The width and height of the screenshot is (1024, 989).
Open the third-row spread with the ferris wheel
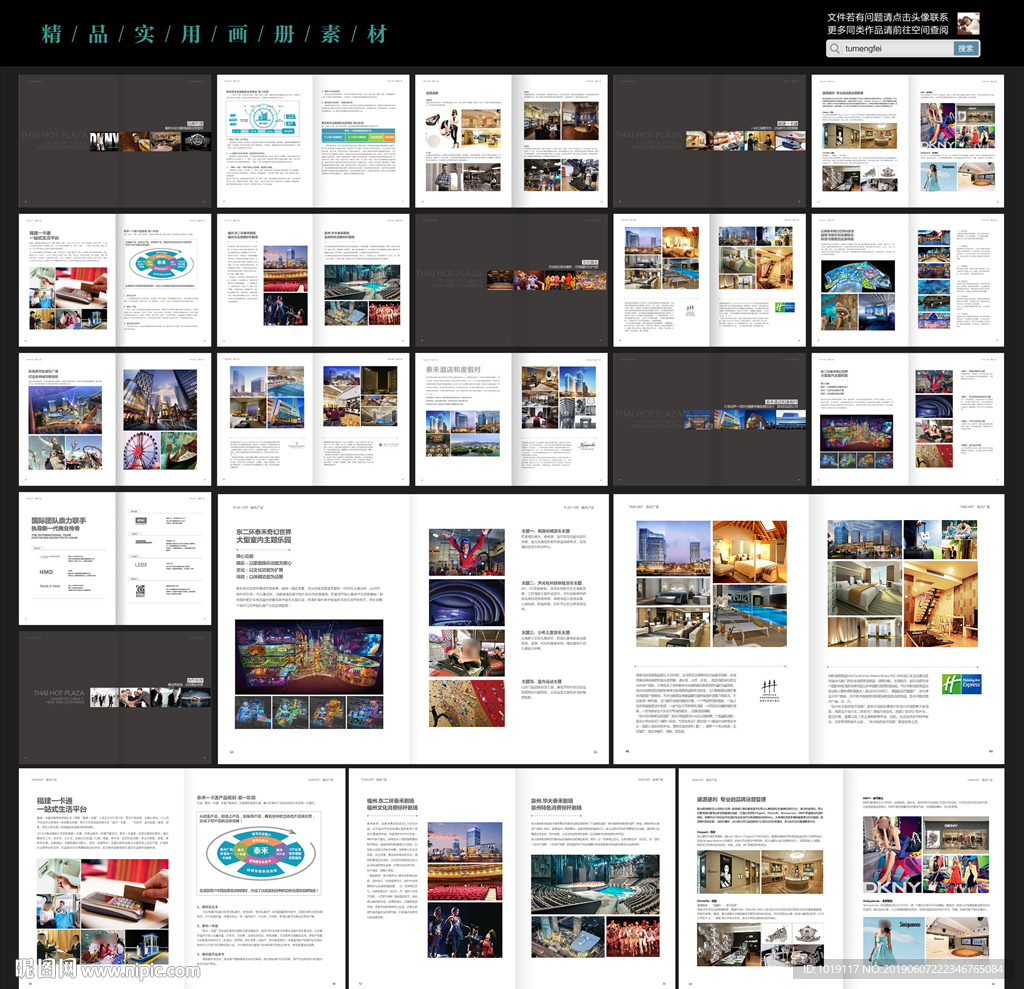coord(115,419)
